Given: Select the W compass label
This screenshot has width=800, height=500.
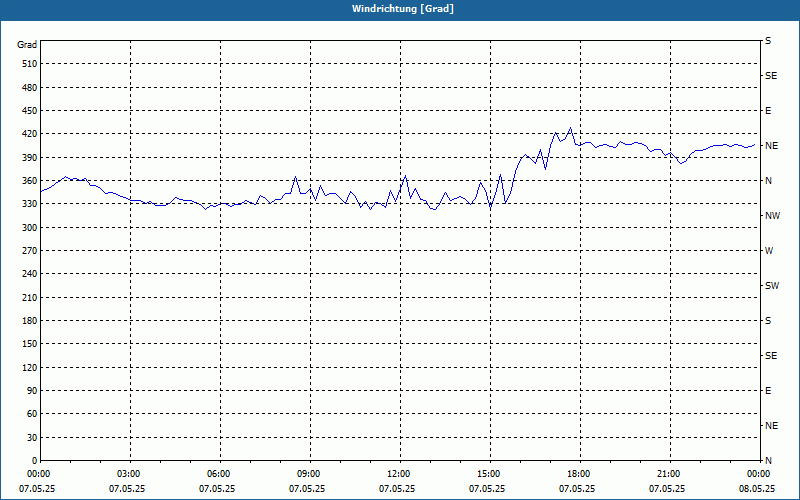Looking at the screenshot, I should (x=769, y=251).
